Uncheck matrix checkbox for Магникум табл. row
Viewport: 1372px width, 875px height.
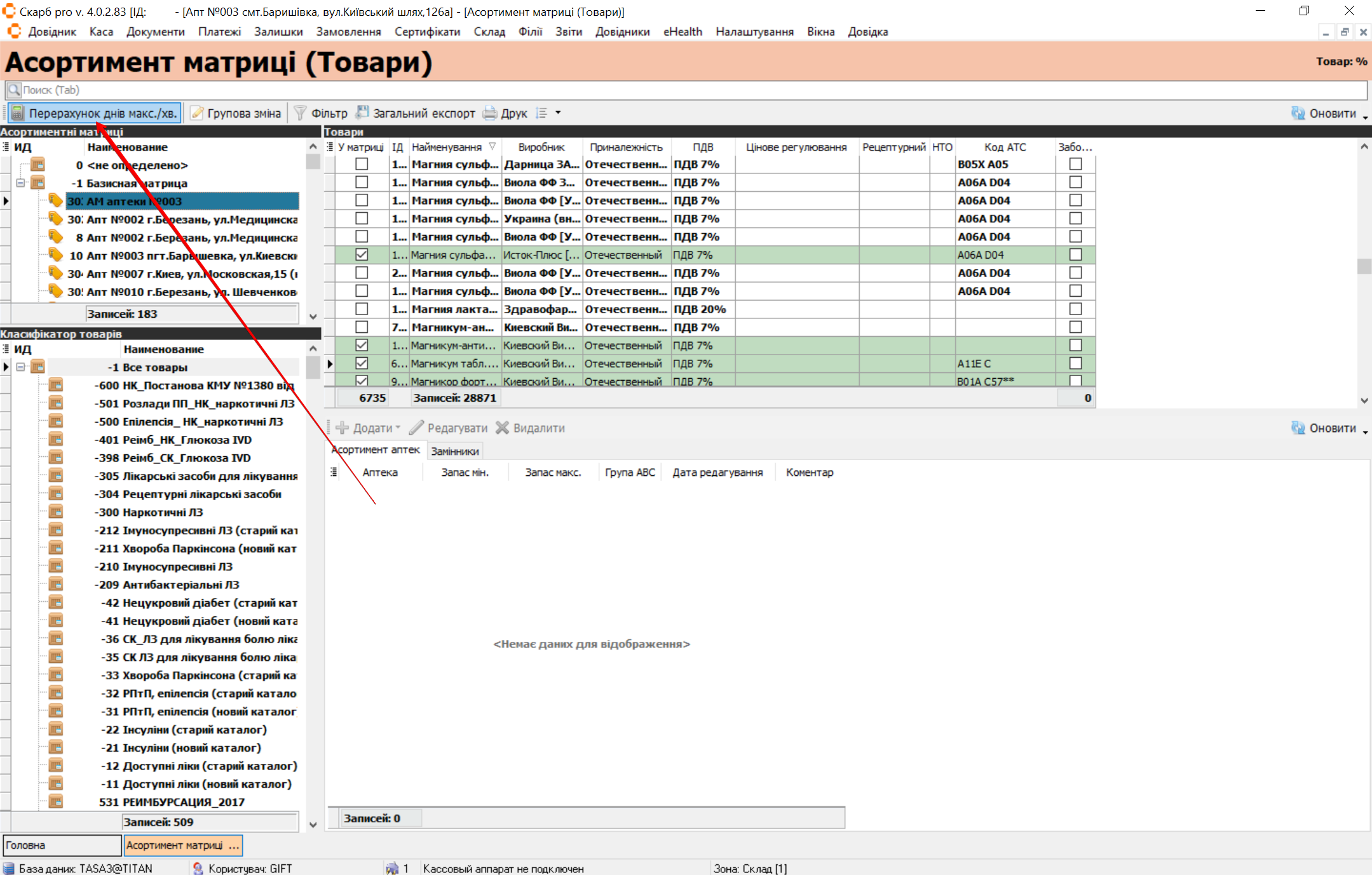(362, 363)
